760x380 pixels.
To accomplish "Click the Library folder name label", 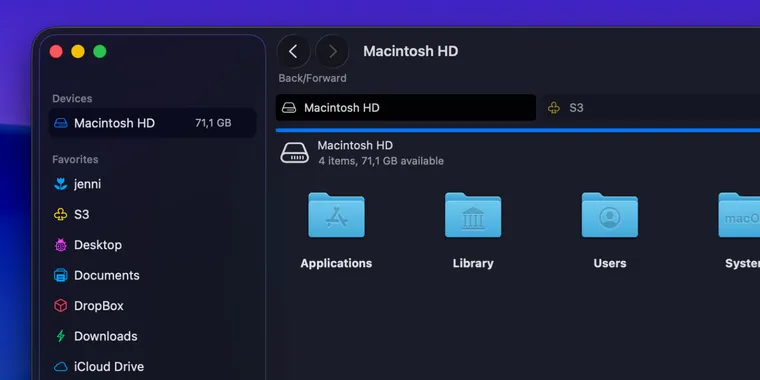I will 473,263.
